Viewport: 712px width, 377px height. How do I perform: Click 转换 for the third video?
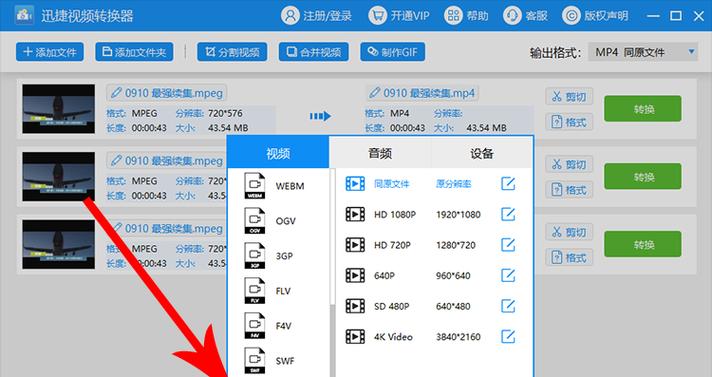643,244
